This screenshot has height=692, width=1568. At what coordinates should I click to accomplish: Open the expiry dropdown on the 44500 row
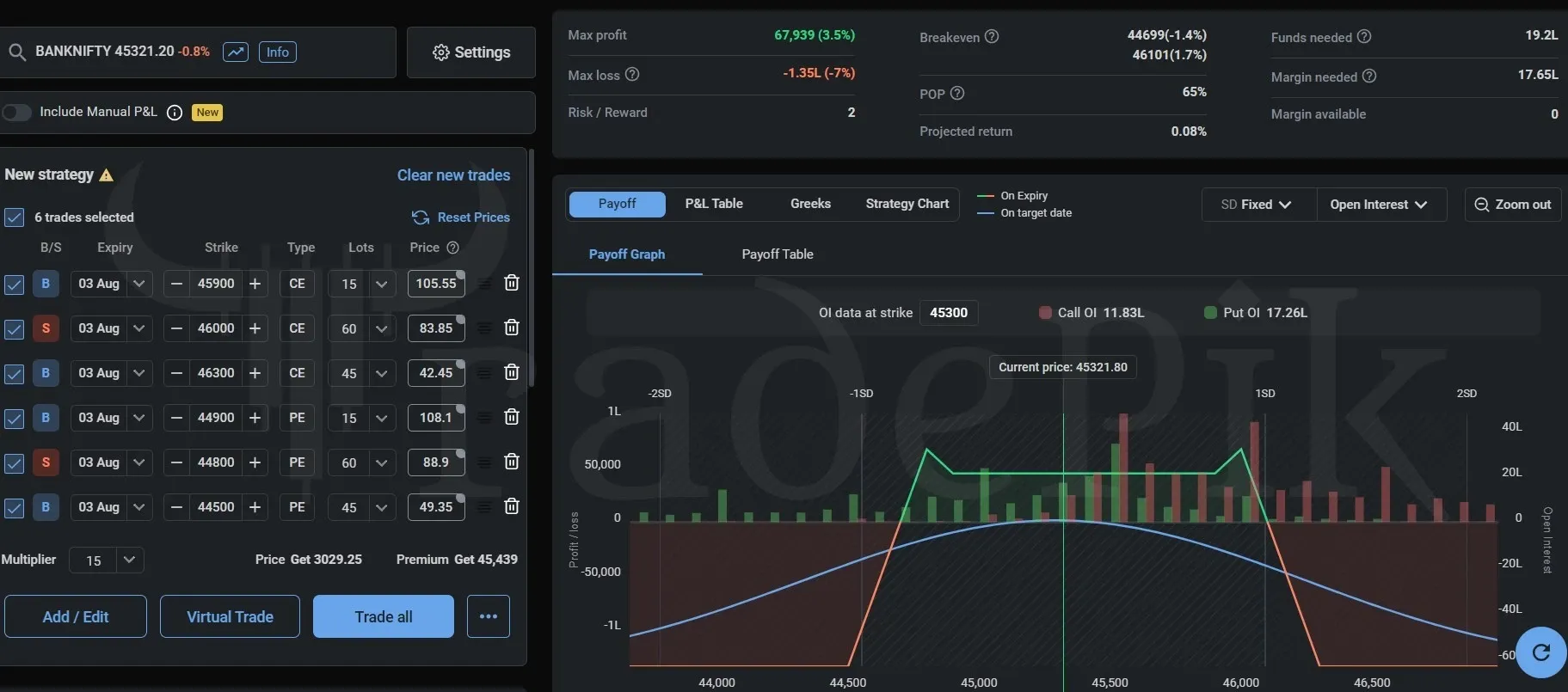point(112,507)
